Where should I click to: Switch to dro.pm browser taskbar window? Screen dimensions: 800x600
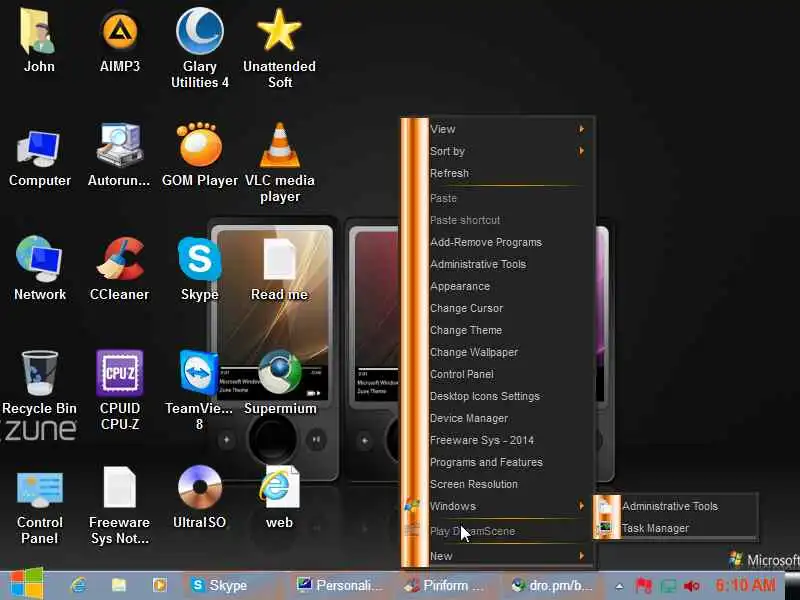[x=552, y=585]
